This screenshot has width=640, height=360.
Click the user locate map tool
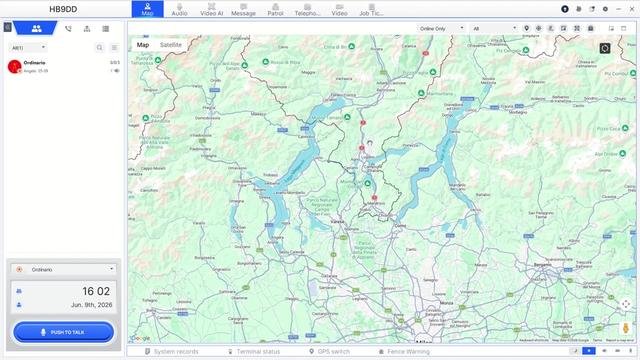[551, 28]
